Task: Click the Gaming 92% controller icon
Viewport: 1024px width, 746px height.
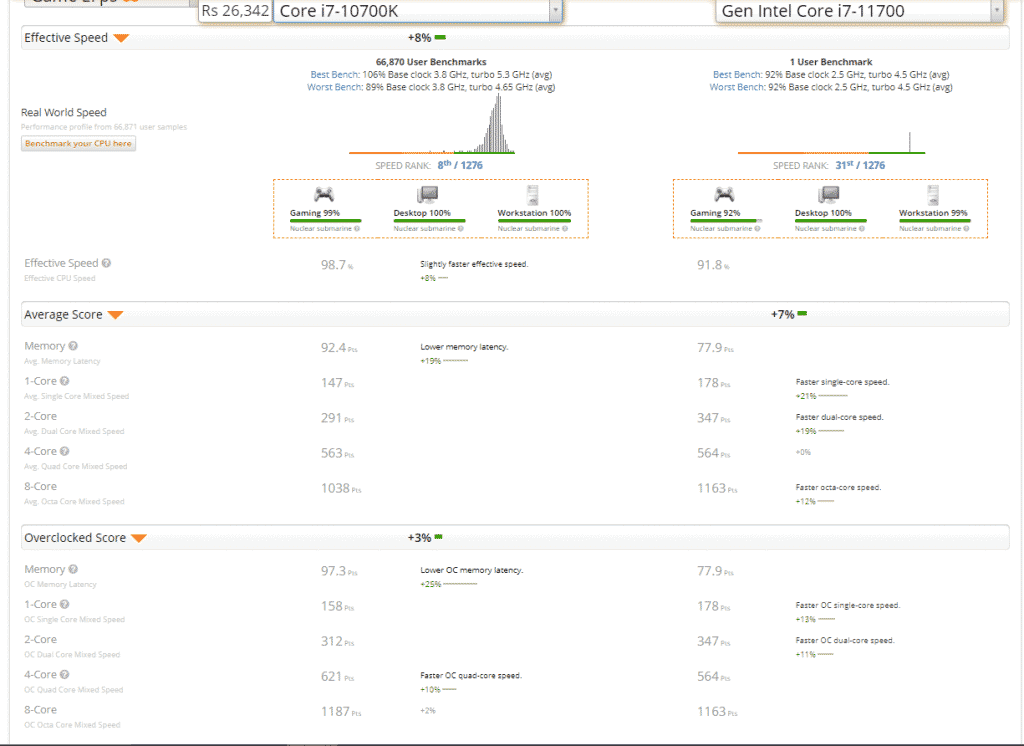Action: (x=724, y=194)
